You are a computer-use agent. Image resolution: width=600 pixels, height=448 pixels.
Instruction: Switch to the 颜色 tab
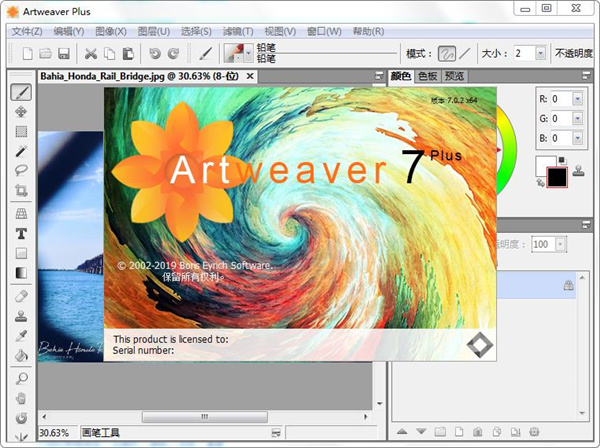pos(401,76)
